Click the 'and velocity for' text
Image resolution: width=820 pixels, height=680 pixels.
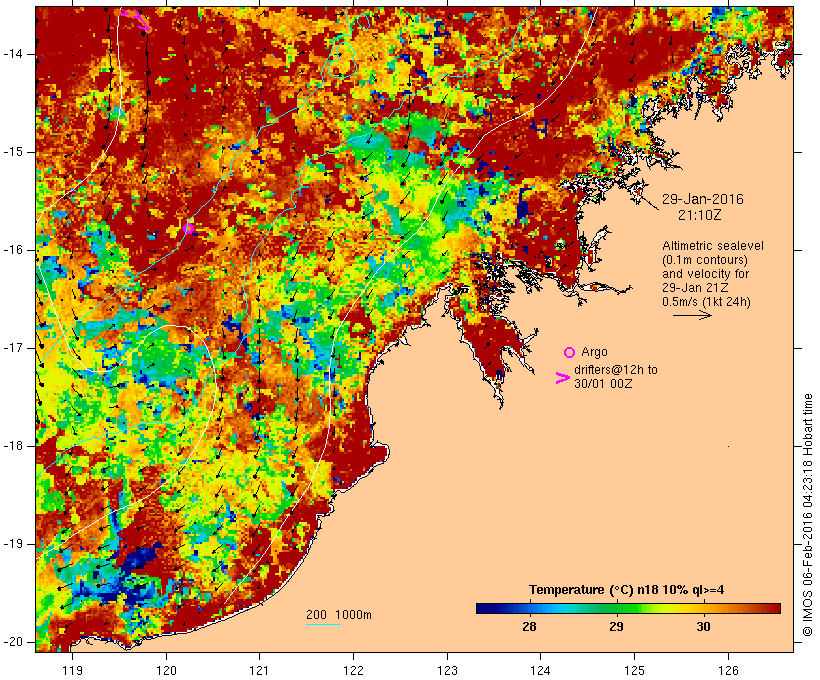[705, 274]
